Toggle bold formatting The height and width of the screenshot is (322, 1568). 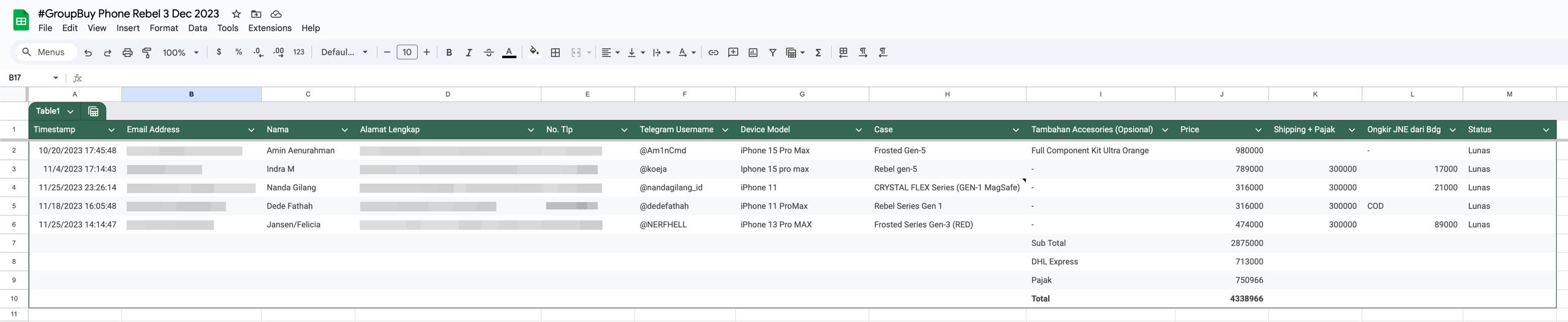(449, 53)
